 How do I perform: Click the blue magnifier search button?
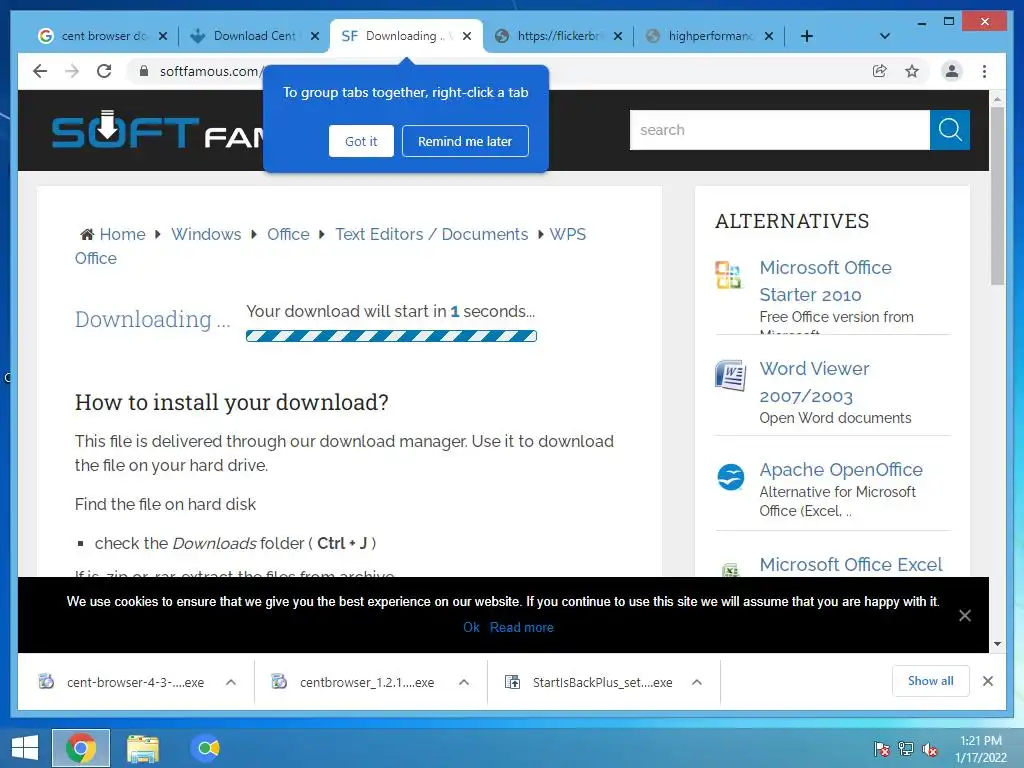point(950,130)
